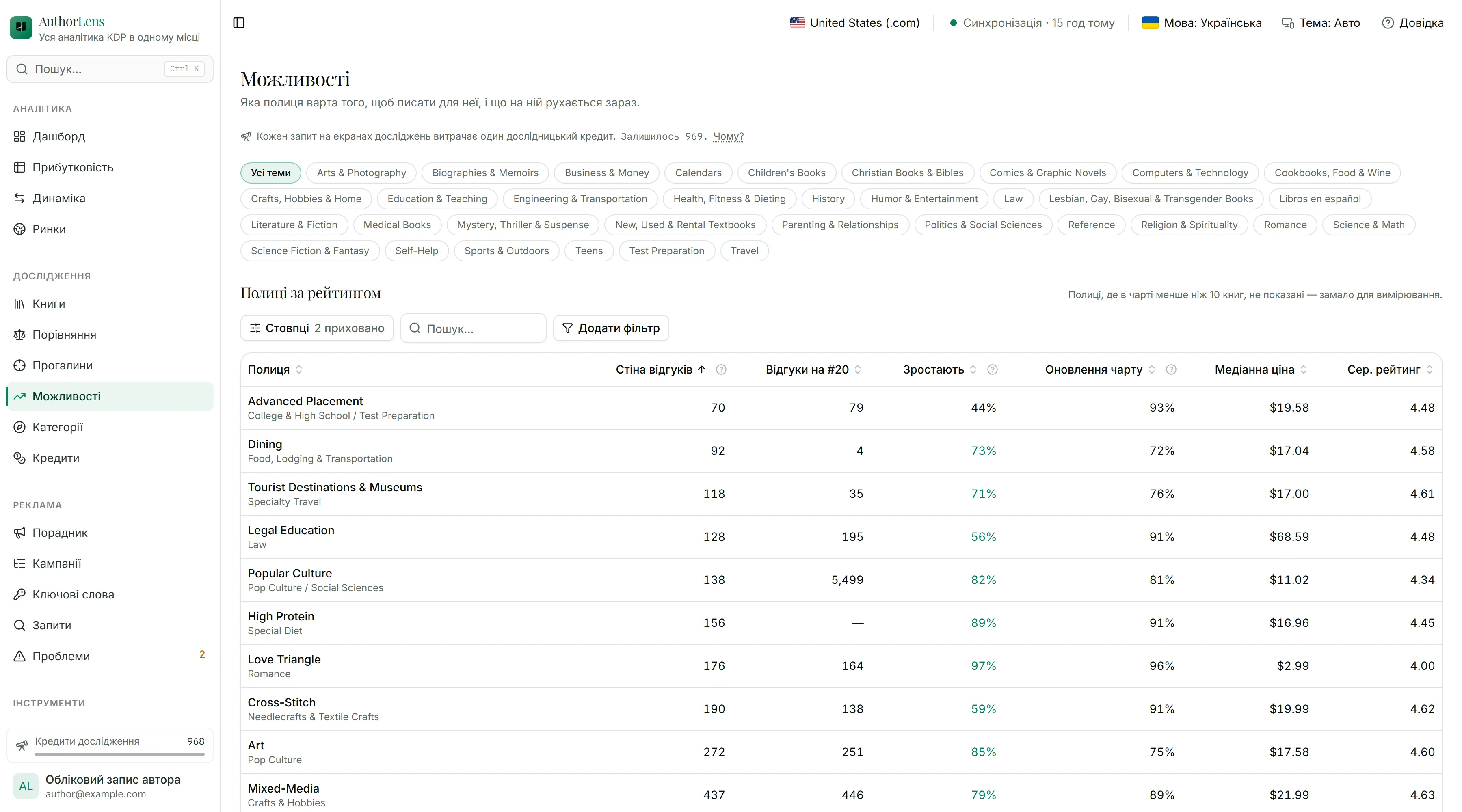Image resolution: width=1462 pixels, height=812 pixels.
Task: Click the help icon next to Оновлення чарту
Action: point(1171,369)
